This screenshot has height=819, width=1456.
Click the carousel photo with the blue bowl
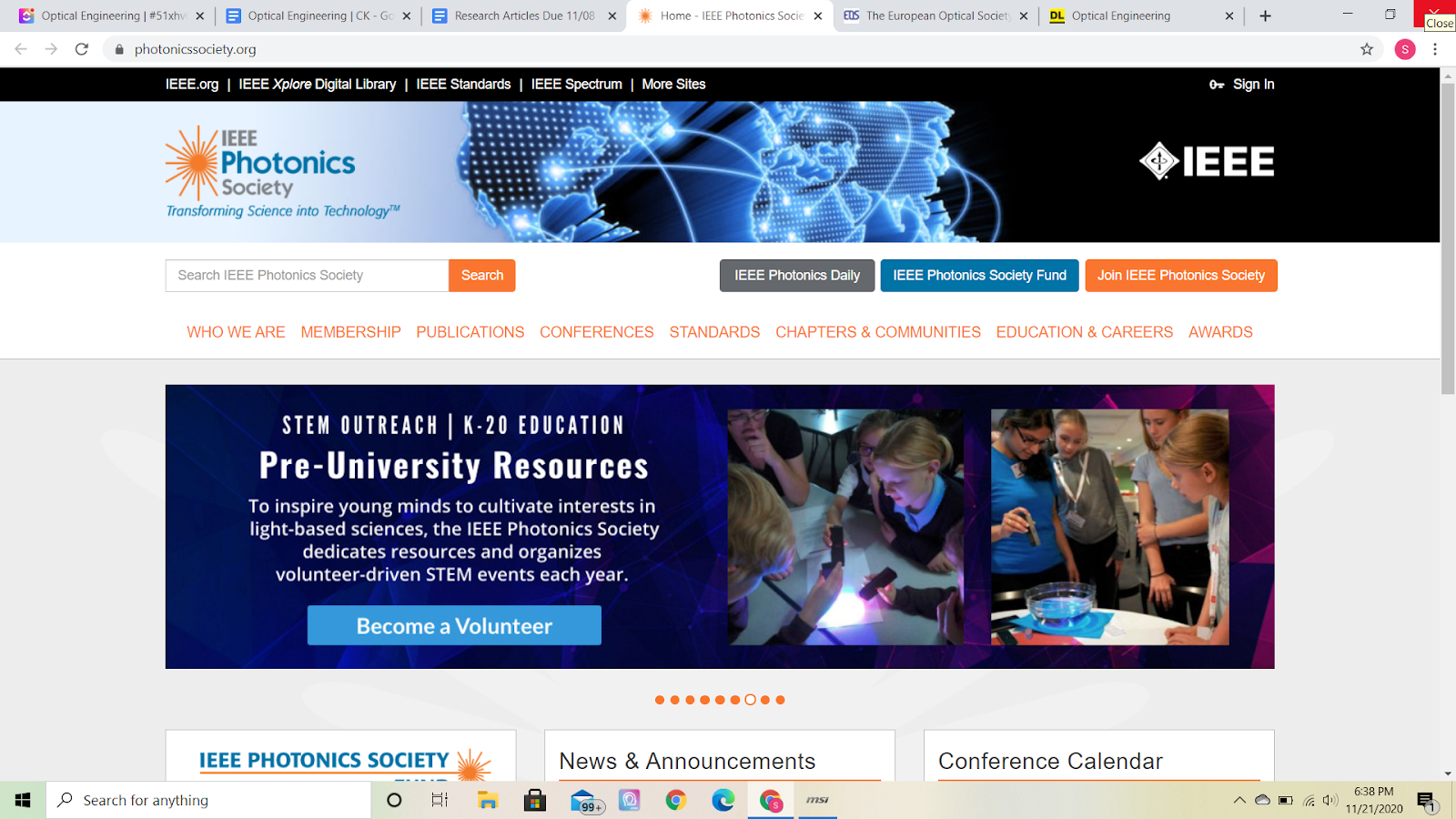pyautogui.click(x=1109, y=527)
